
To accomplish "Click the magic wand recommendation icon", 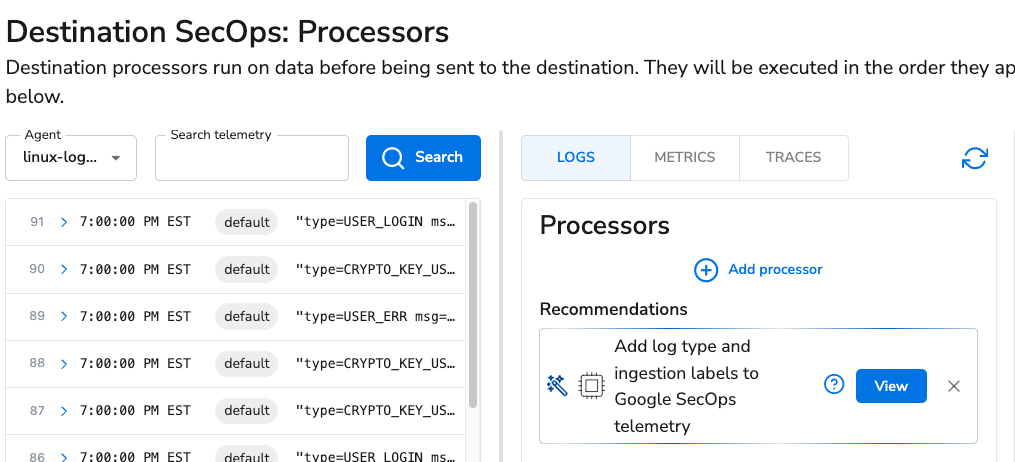I will (557, 386).
